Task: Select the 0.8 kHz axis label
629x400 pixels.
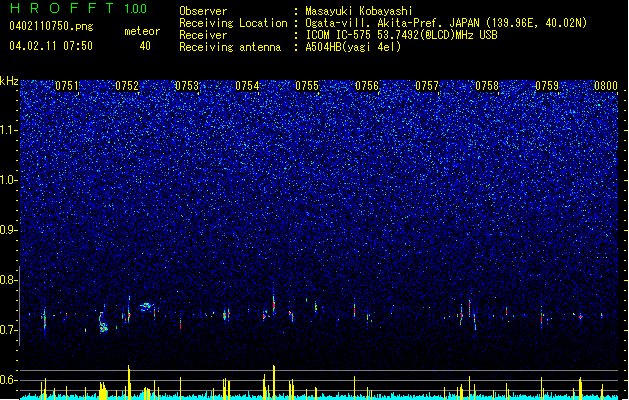Action: pyautogui.click(x=9, y=280)
